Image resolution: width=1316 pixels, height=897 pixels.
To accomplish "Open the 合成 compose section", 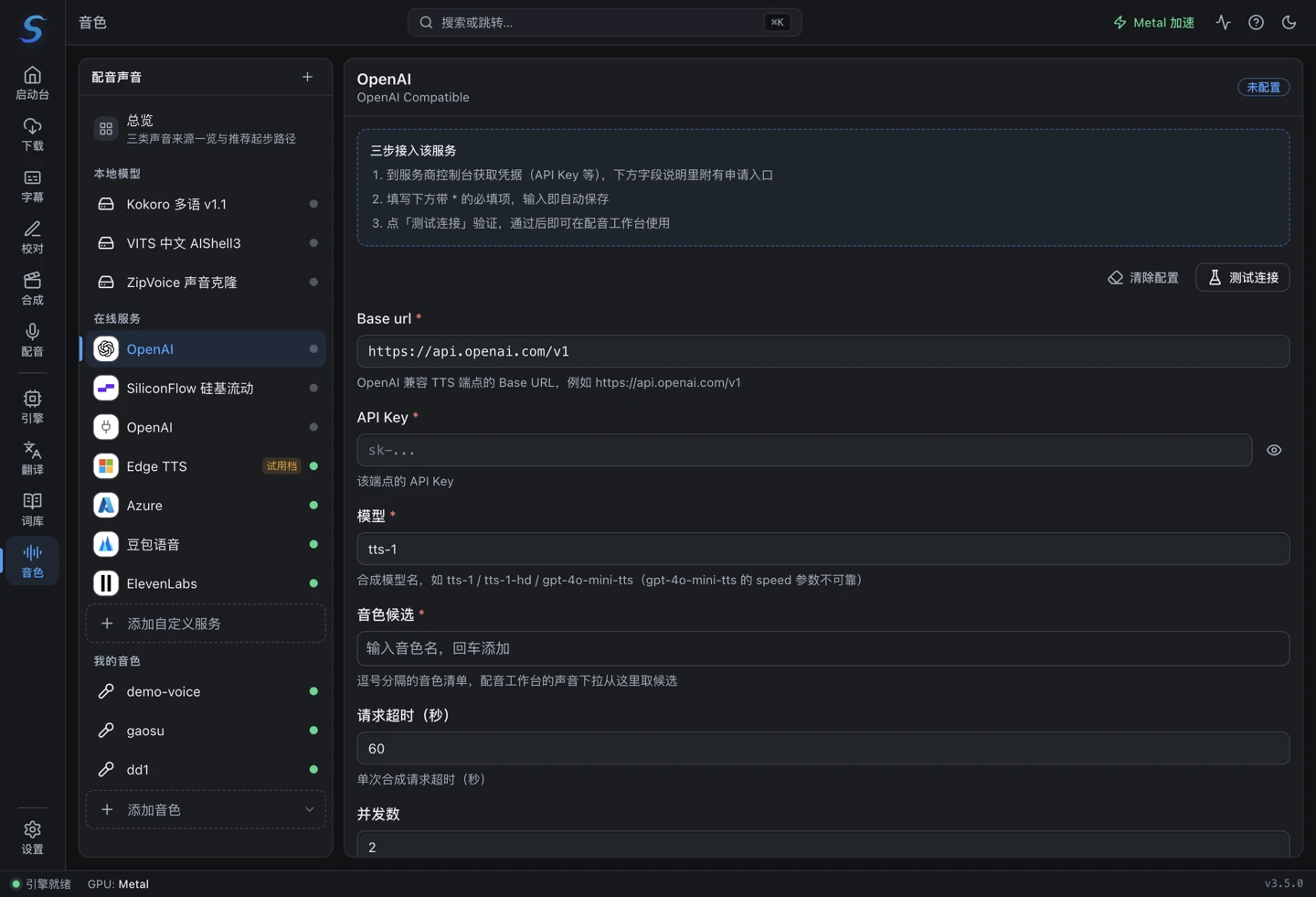I will click(32, 288).
